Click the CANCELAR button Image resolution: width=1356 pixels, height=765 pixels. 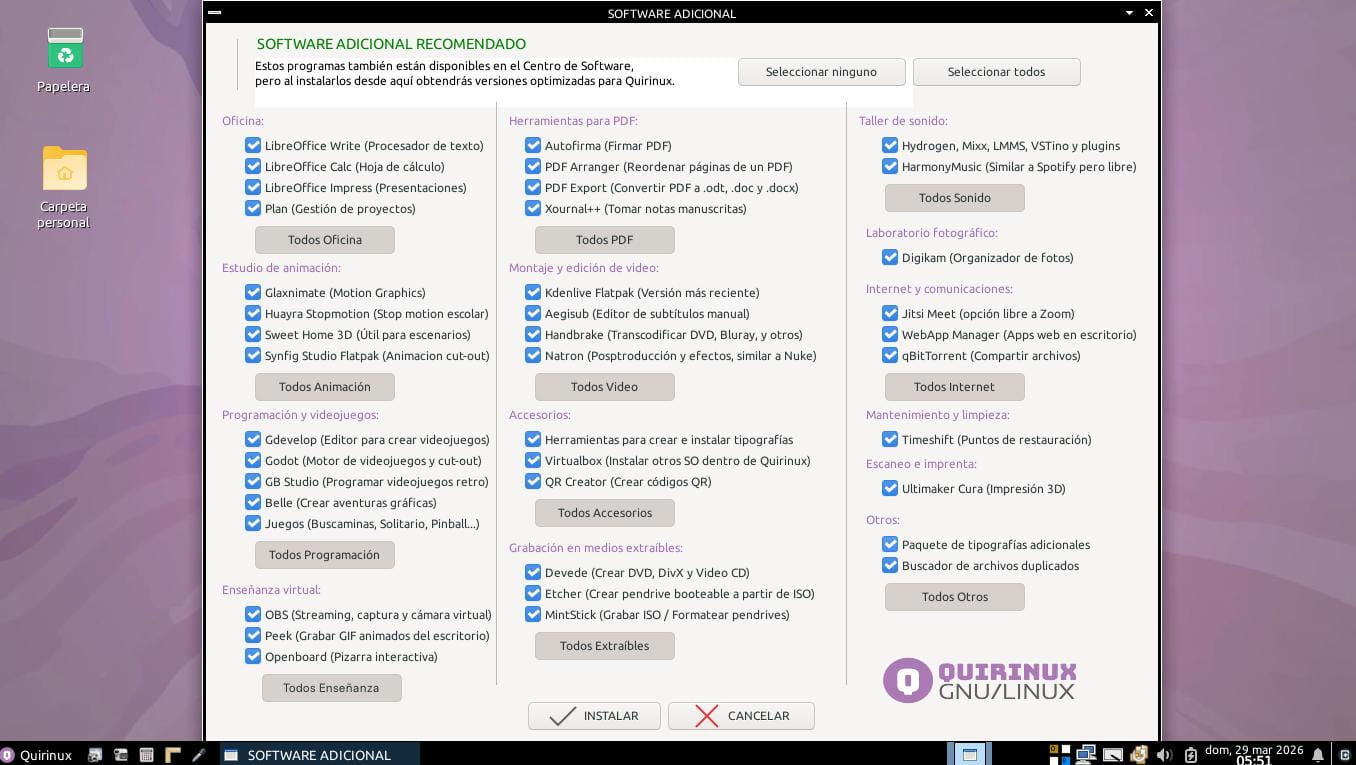tap(741, 716)
